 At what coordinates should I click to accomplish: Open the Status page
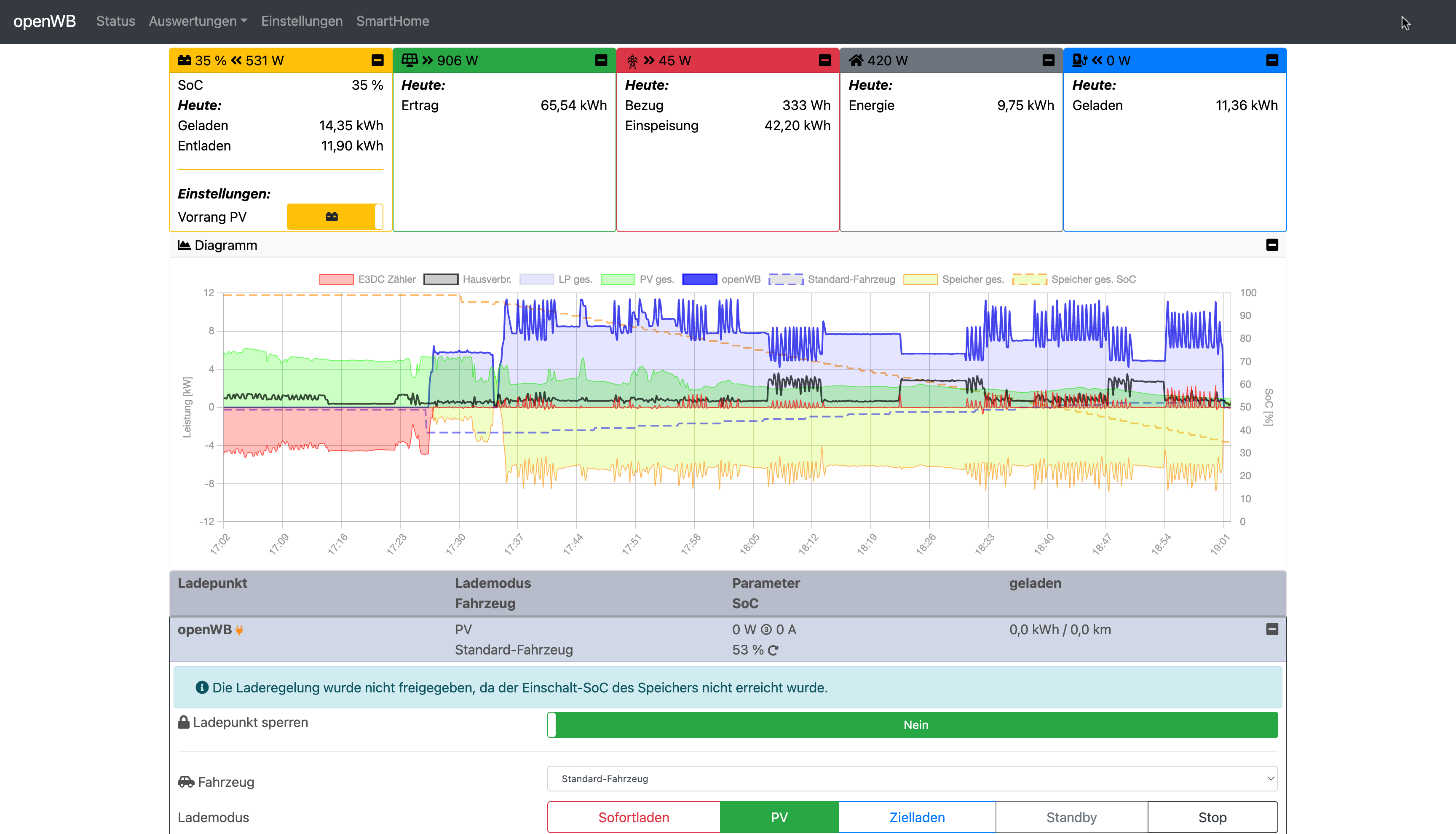click(x=116, y=21)
